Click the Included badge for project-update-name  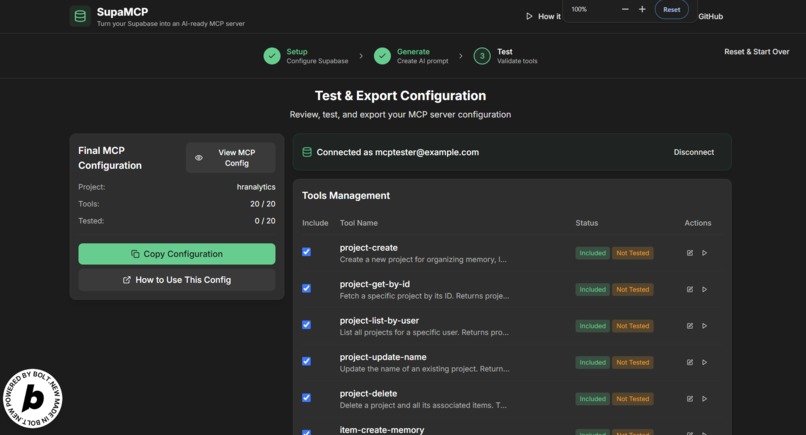coord(593,362)
